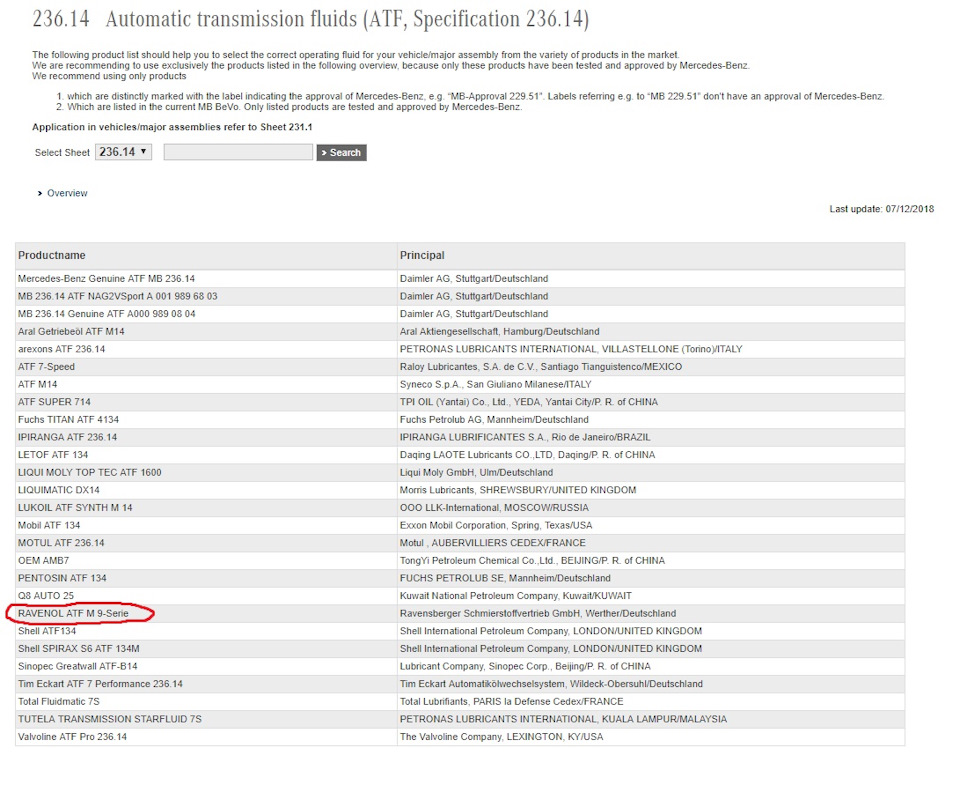Open the Select Sheet 236.14 dropdown
This screenshot has height=785, width=960.
coord(124,152)
